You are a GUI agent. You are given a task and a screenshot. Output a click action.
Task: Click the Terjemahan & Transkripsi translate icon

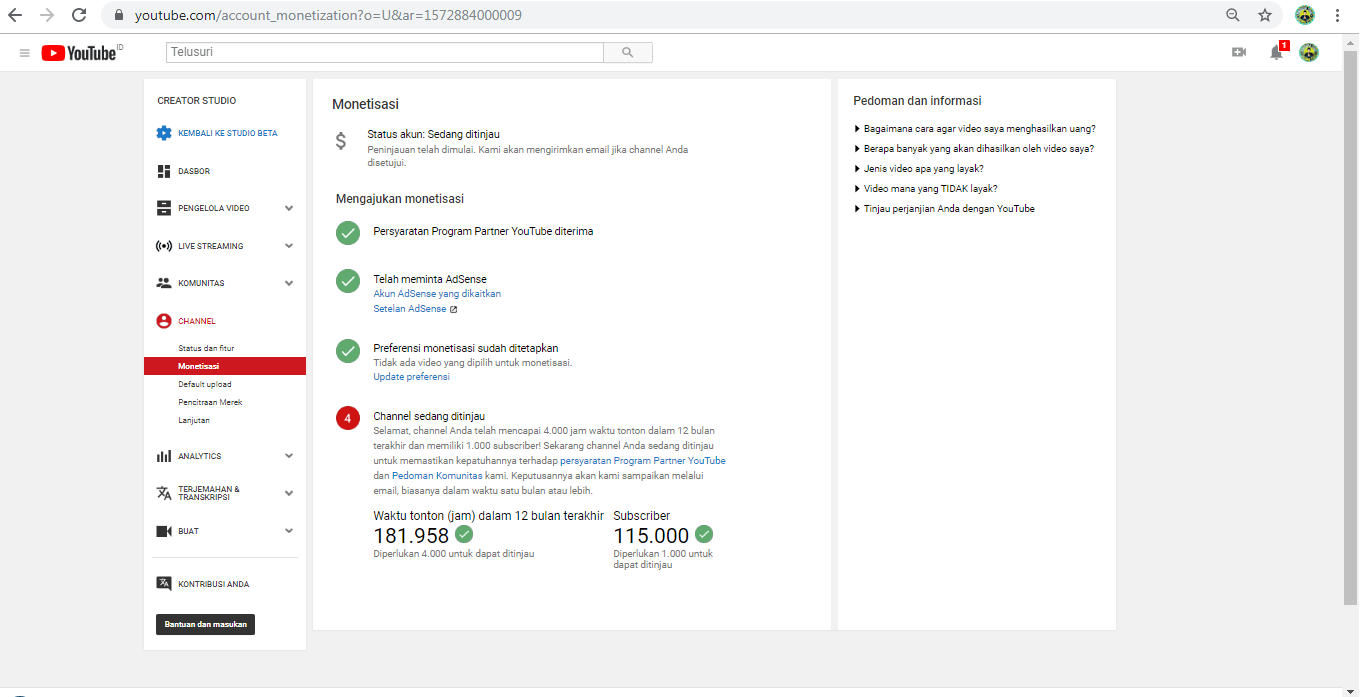[x=164, y=493]
